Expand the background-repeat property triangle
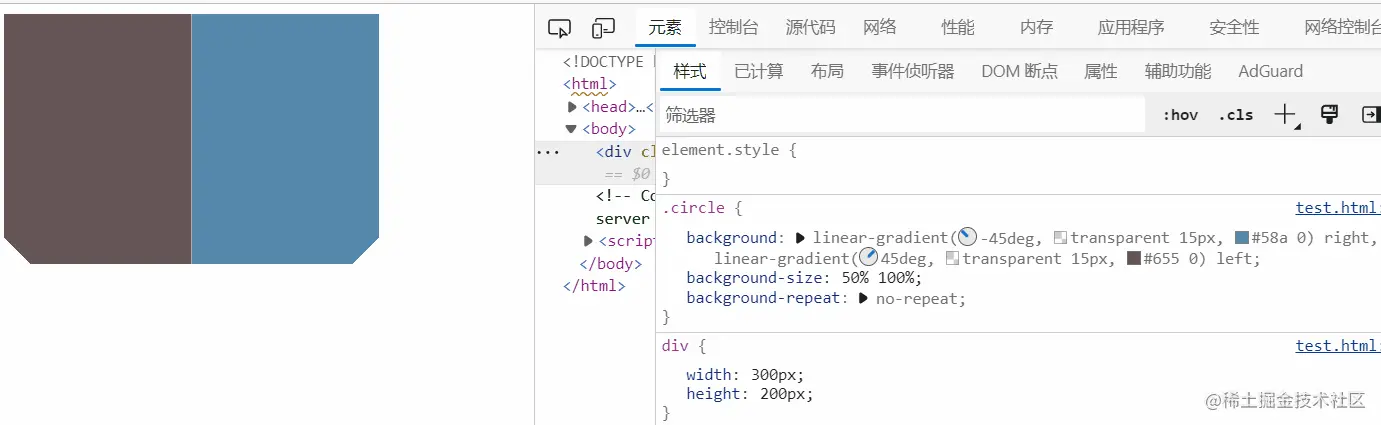 click(x=863, y=298)
